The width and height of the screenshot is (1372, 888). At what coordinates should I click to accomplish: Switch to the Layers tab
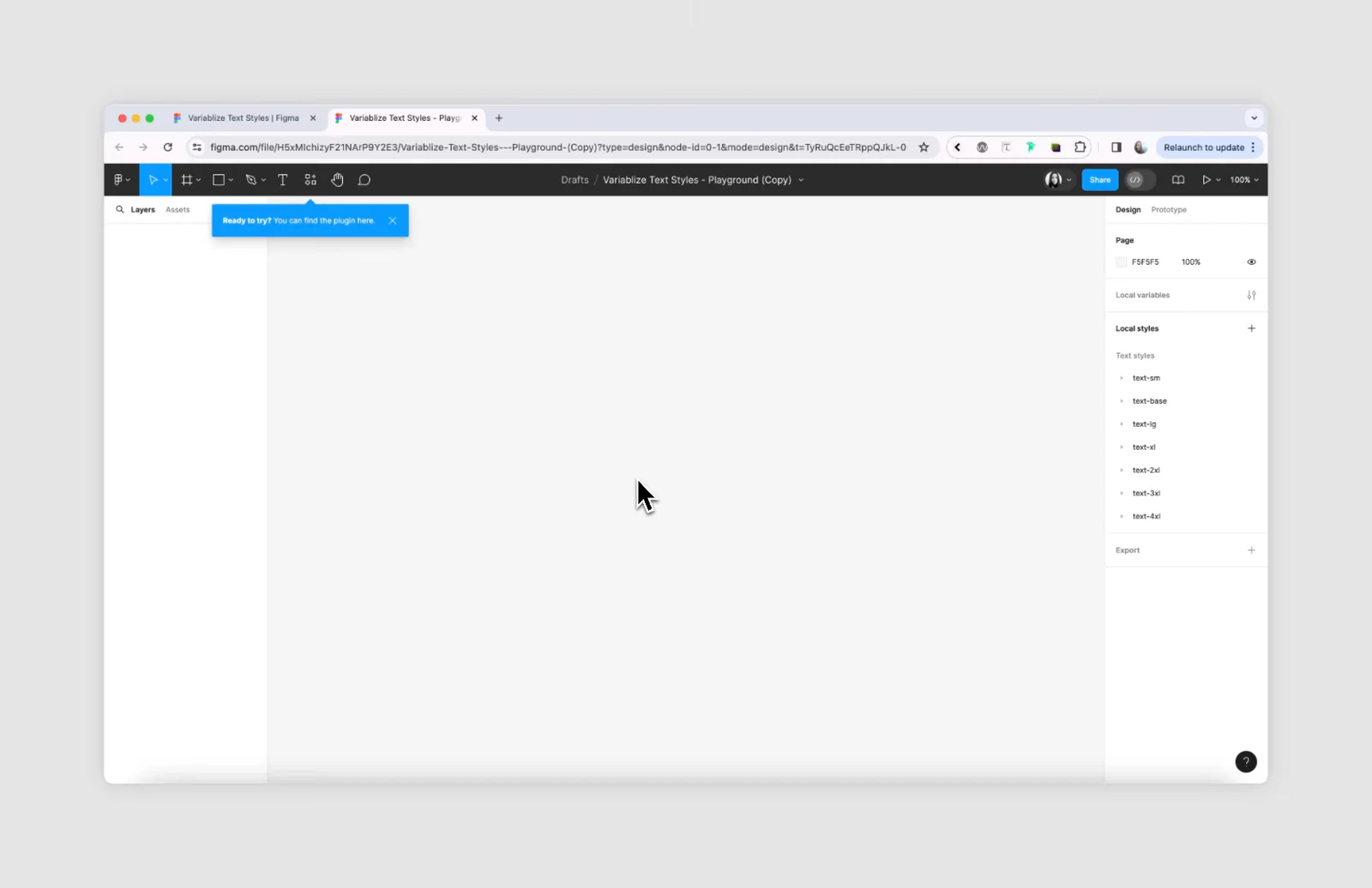[143, 210]
